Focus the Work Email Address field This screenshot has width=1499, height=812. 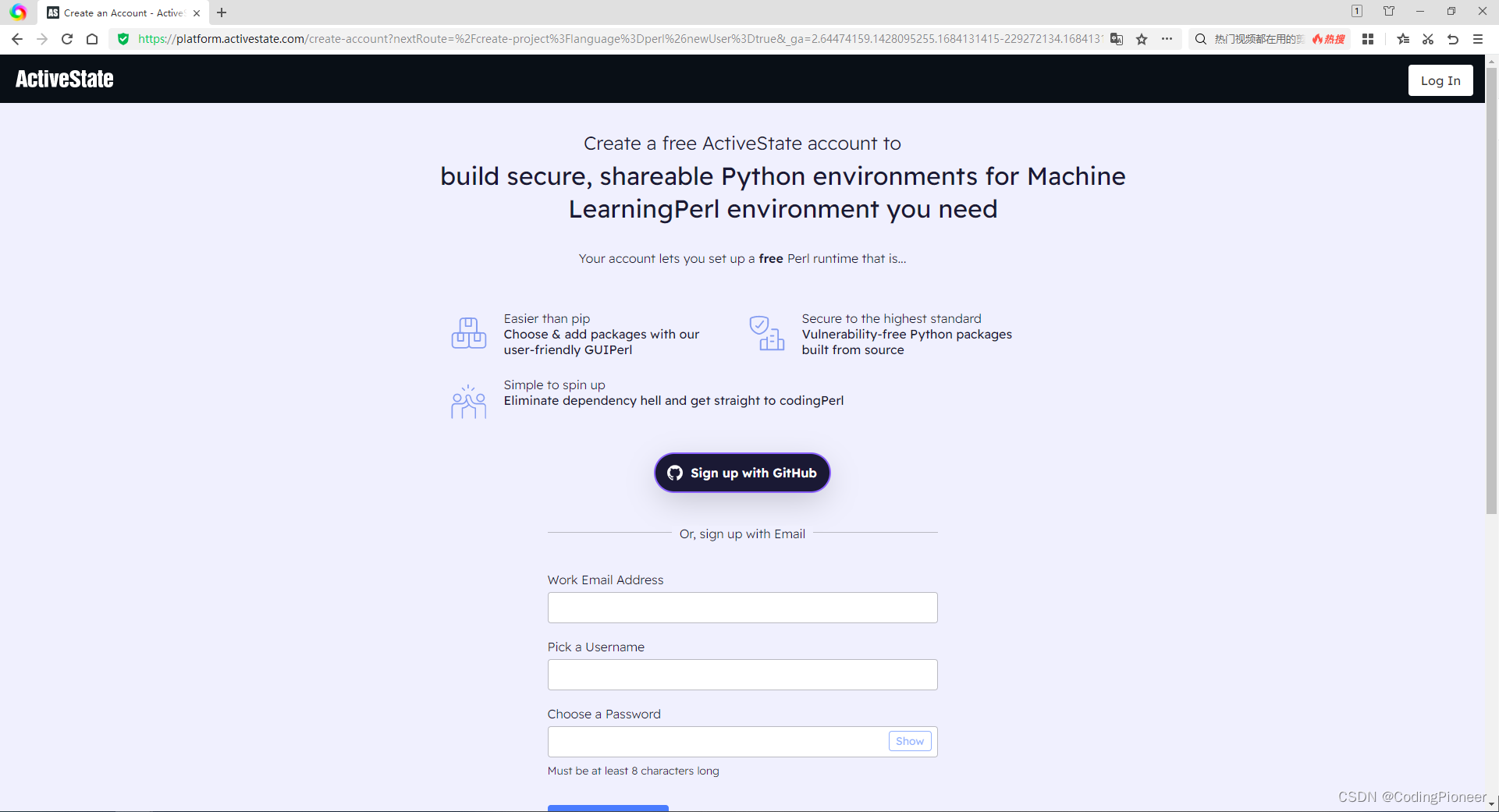(x=742, y=608)
